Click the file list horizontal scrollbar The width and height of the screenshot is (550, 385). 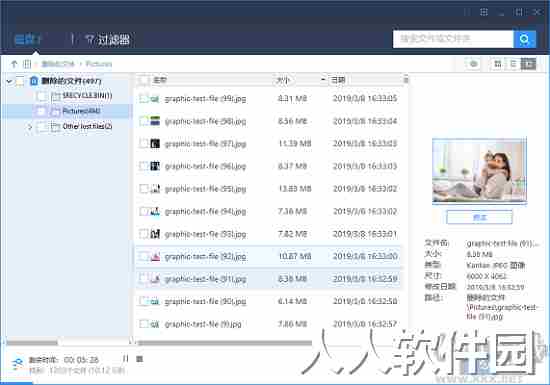click(x=225, y=343)
